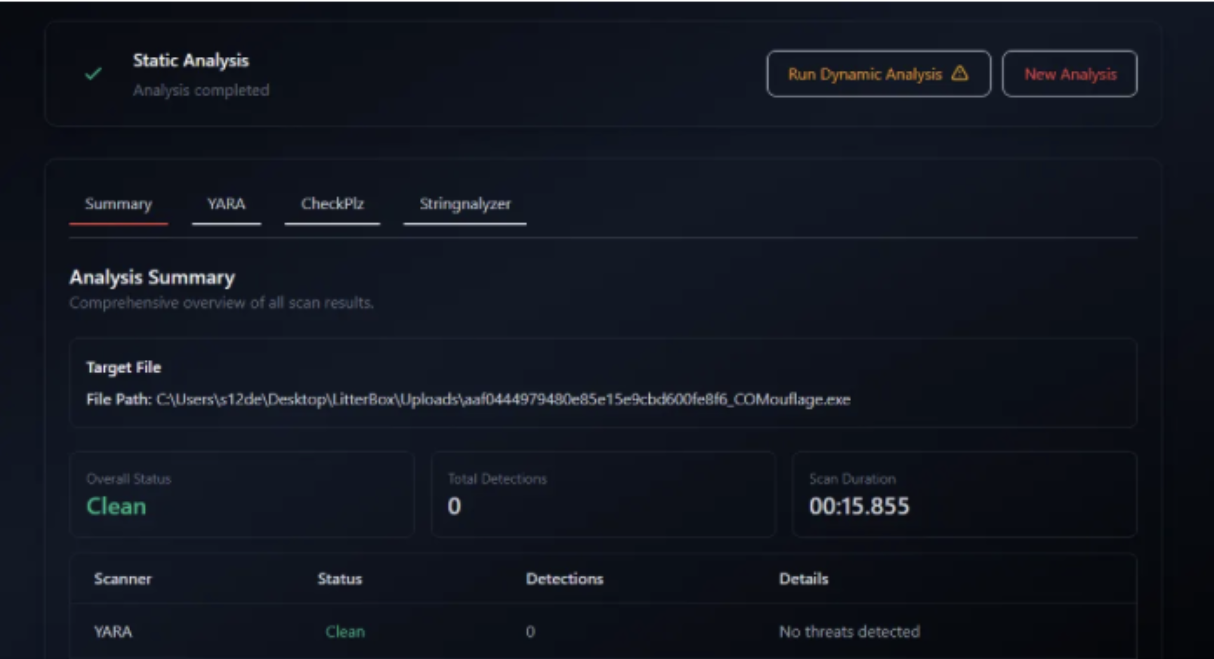Click the warning triangle icon on Run Dynamic Analysis
The height and width of the screenshot is (659, 1214).
point(959,74)
